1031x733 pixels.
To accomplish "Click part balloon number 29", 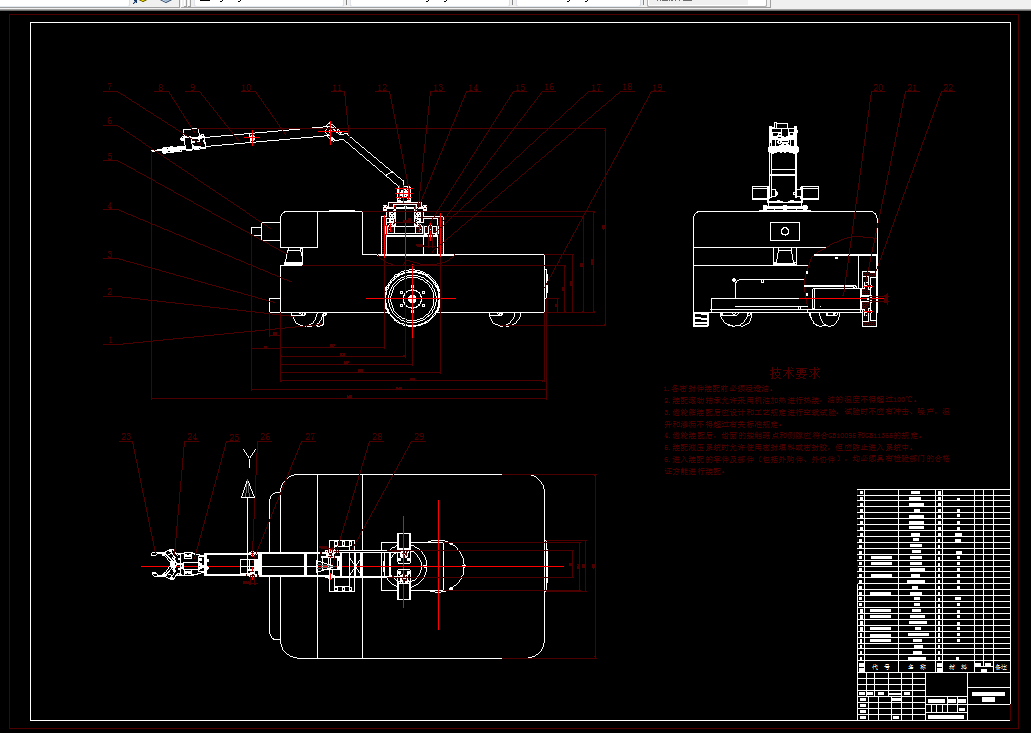I will click(x=420, y=437).
